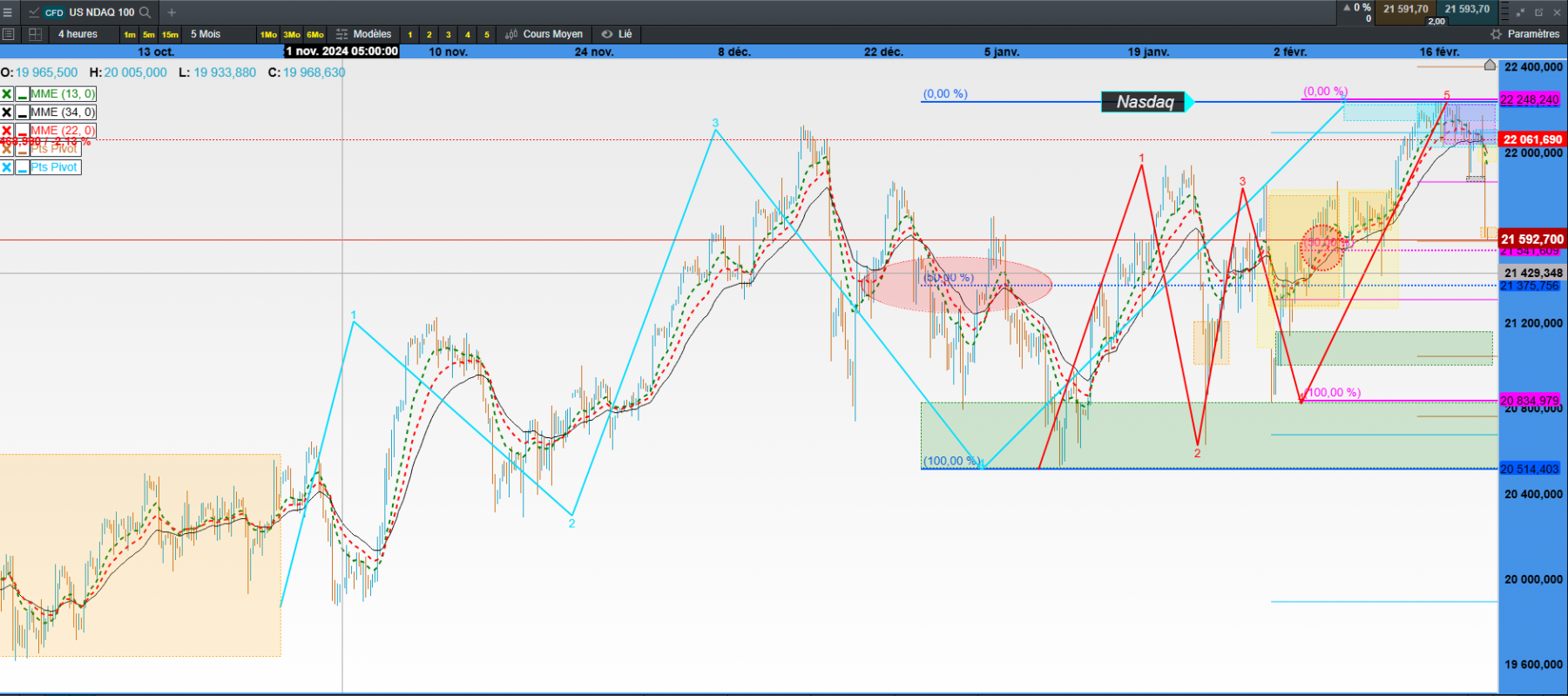Expand the 5 Mois history dropdown
1568x696 pixels.
pos(206,34)
